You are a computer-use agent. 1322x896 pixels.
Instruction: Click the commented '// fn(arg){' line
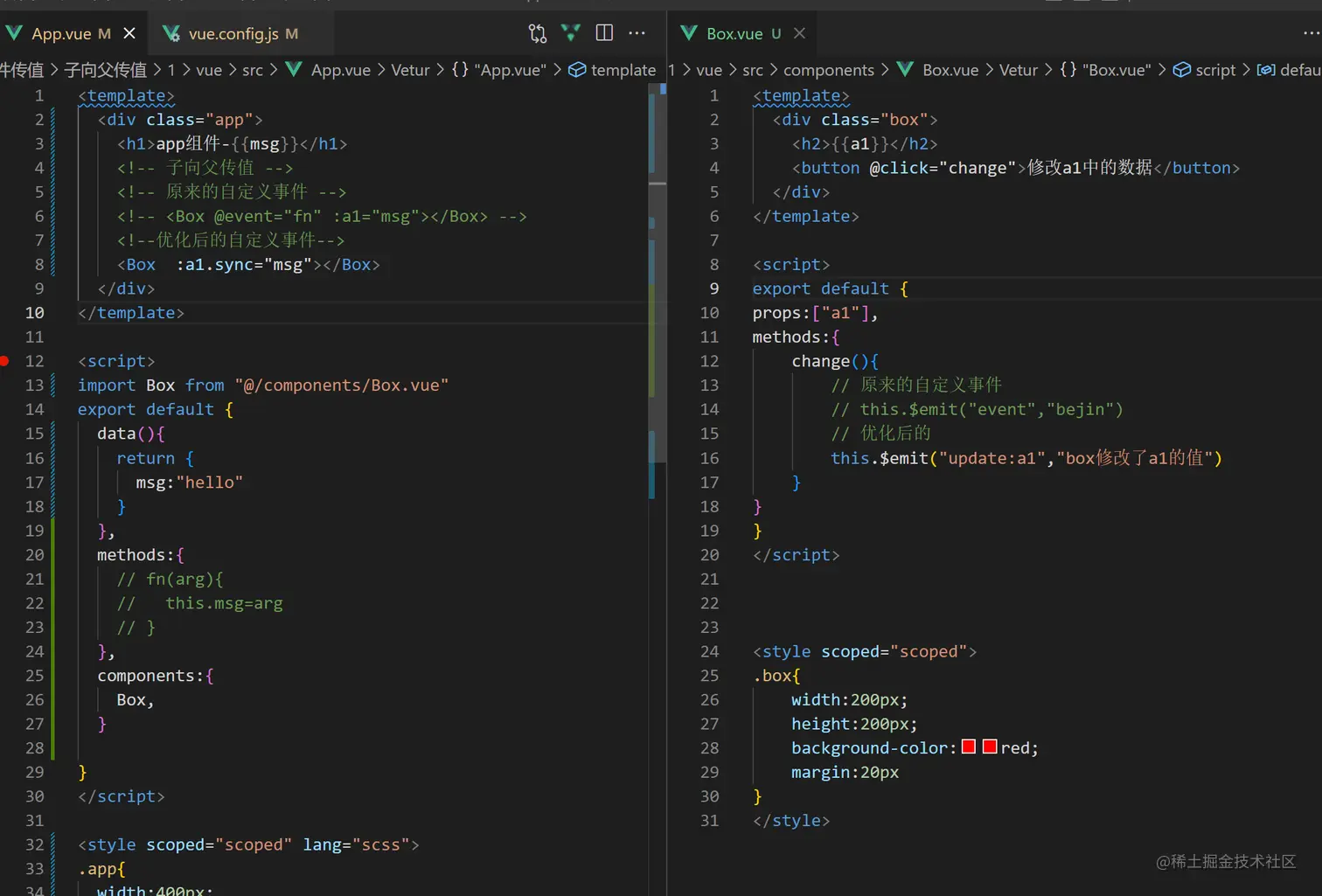(170, 580)
